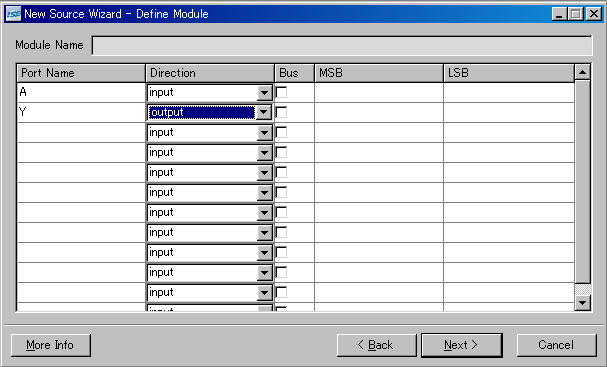
Task: Expand the ninth row's Direction combo box
Action: point(264,253)
